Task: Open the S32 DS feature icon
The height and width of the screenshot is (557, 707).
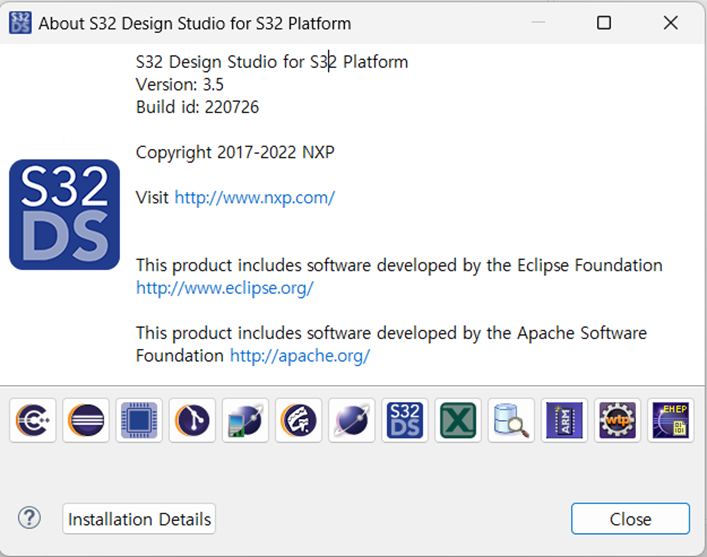Action: [x=405, y=420]
